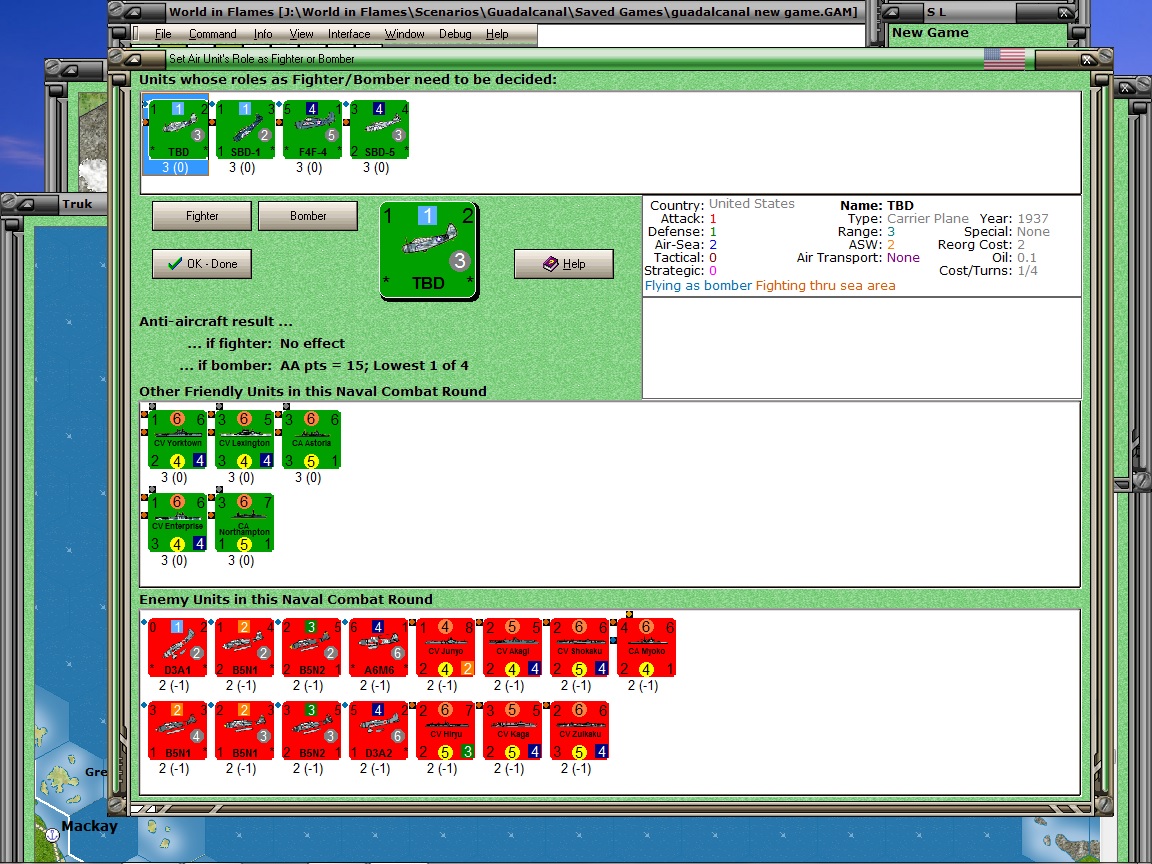
Task: Click the enemy A6M6 fighter counter
Action: [x=379, y=647]
